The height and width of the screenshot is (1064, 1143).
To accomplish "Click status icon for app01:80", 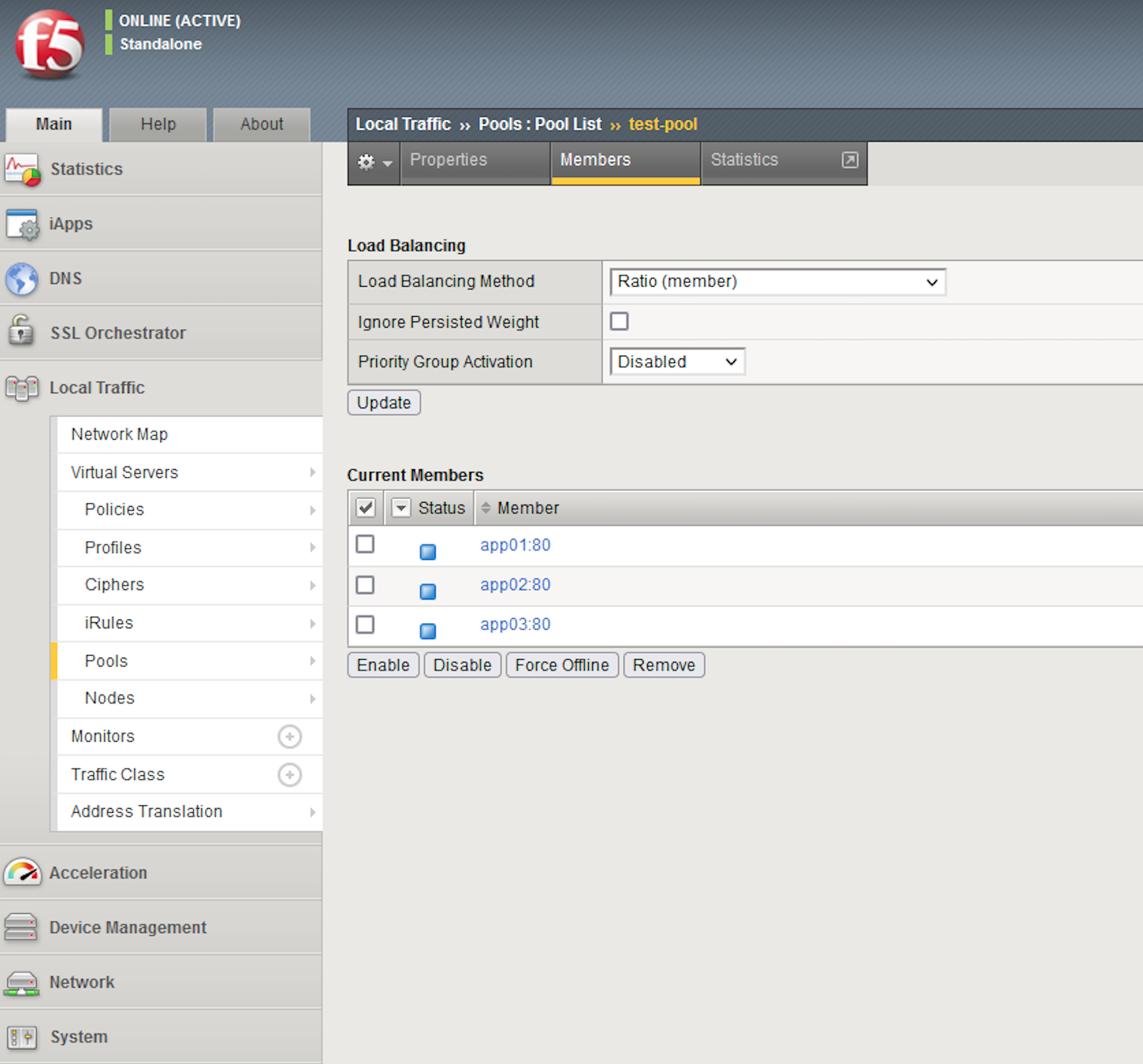I will point(428,551).
